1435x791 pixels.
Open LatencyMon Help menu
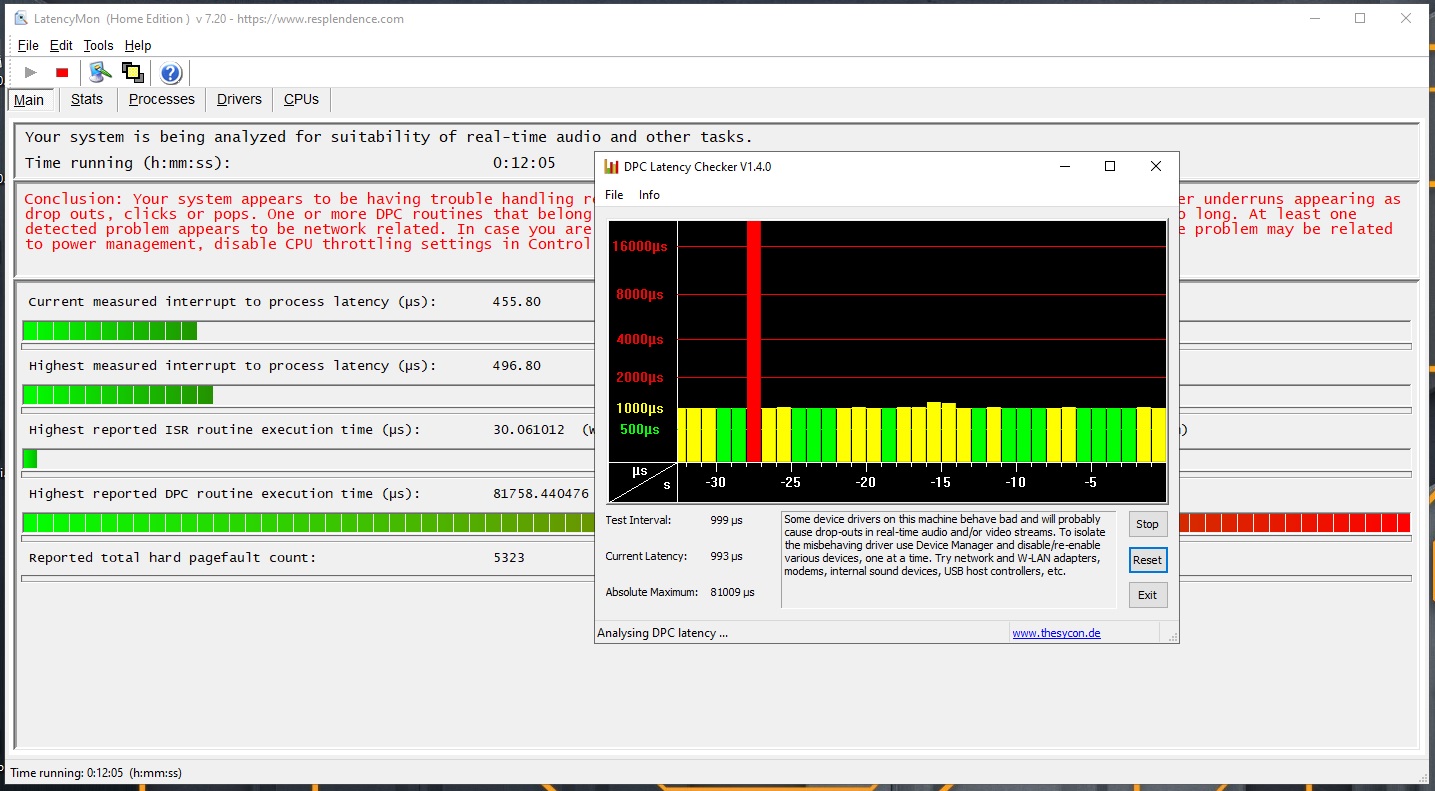pyautogui.click(x=138, y=45)
